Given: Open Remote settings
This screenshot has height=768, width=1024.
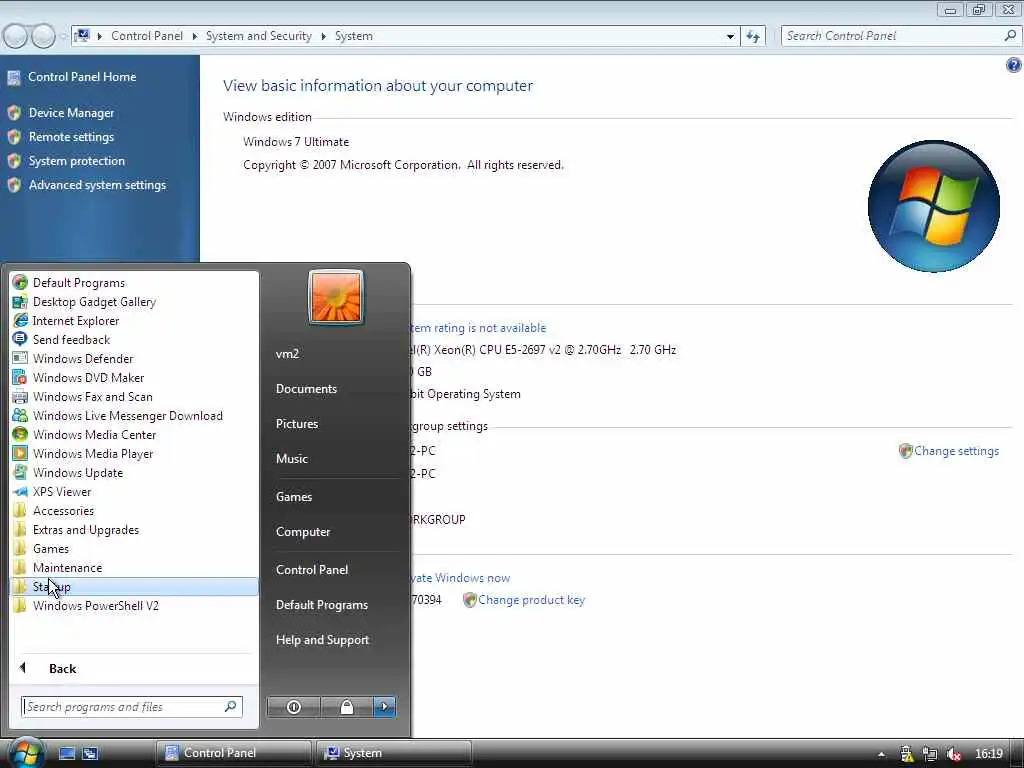Looking at the screenshot, I should click(x=71, y=137).
